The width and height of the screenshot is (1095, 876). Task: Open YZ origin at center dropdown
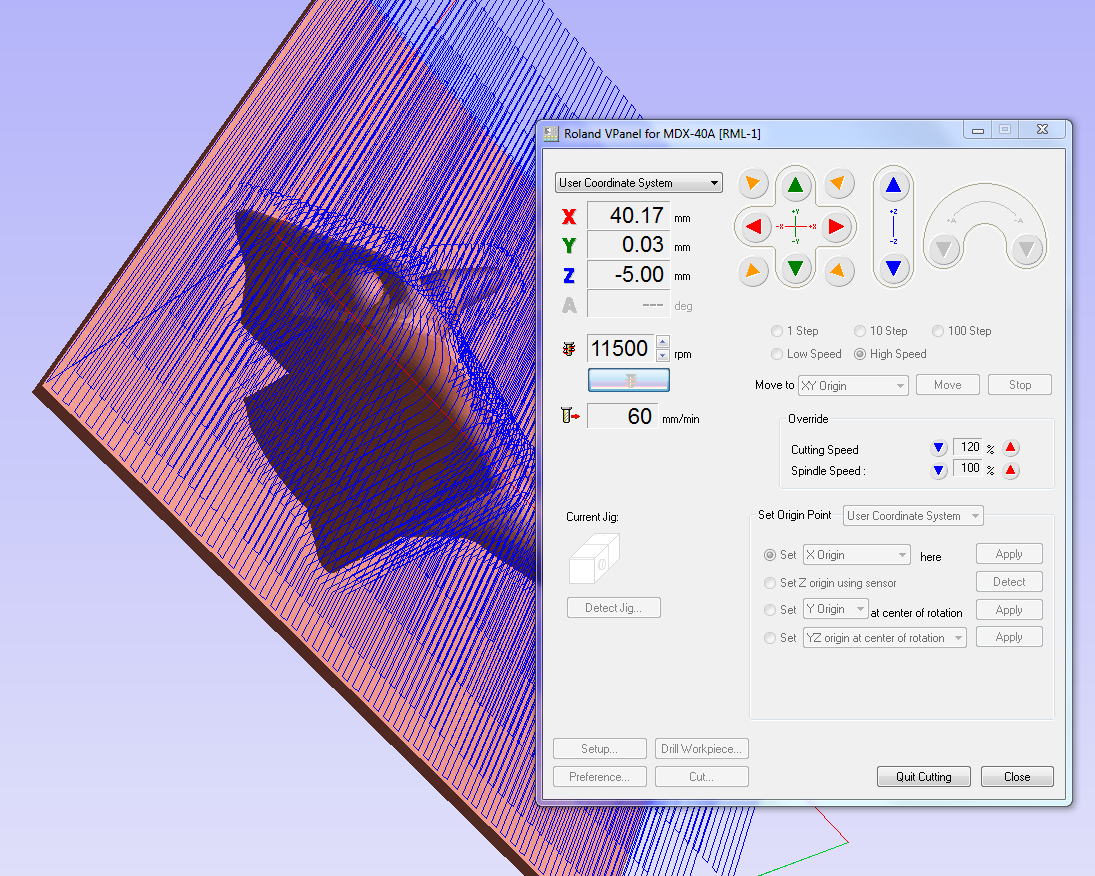884,638
